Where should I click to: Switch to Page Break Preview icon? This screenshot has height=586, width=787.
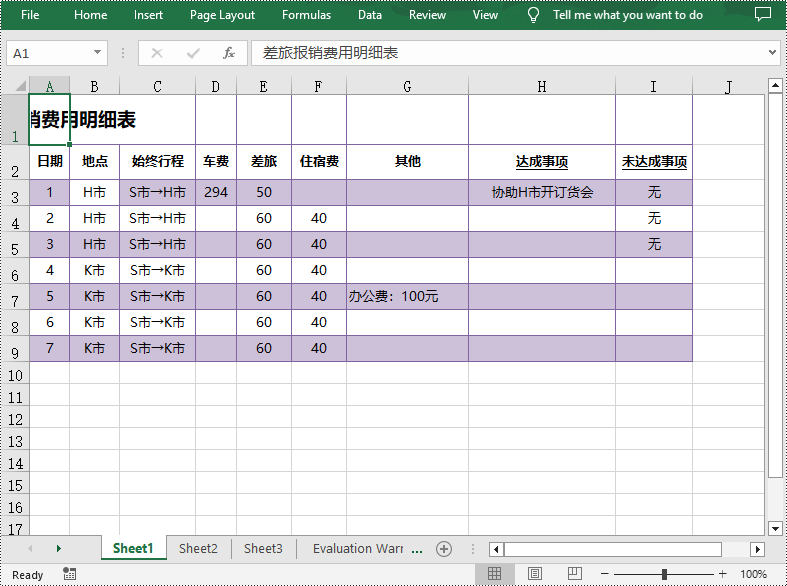575,573
